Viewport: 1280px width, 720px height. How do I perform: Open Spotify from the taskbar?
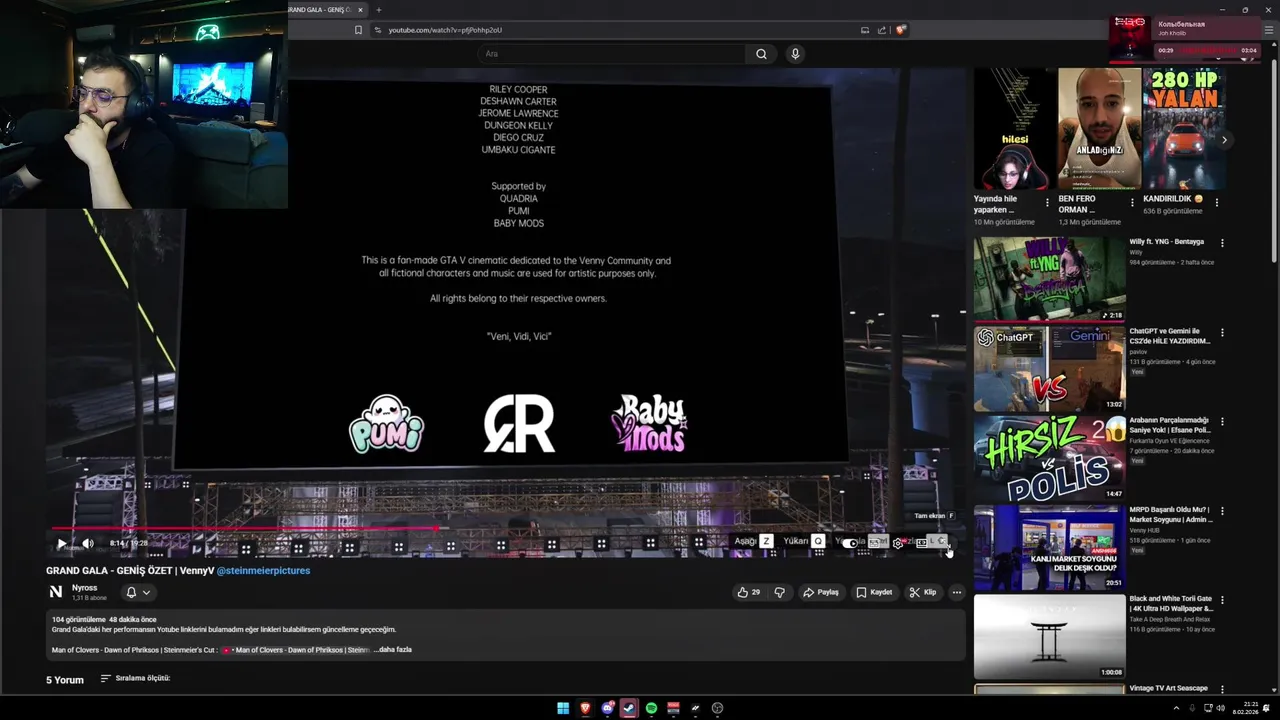tap(651, 708)
